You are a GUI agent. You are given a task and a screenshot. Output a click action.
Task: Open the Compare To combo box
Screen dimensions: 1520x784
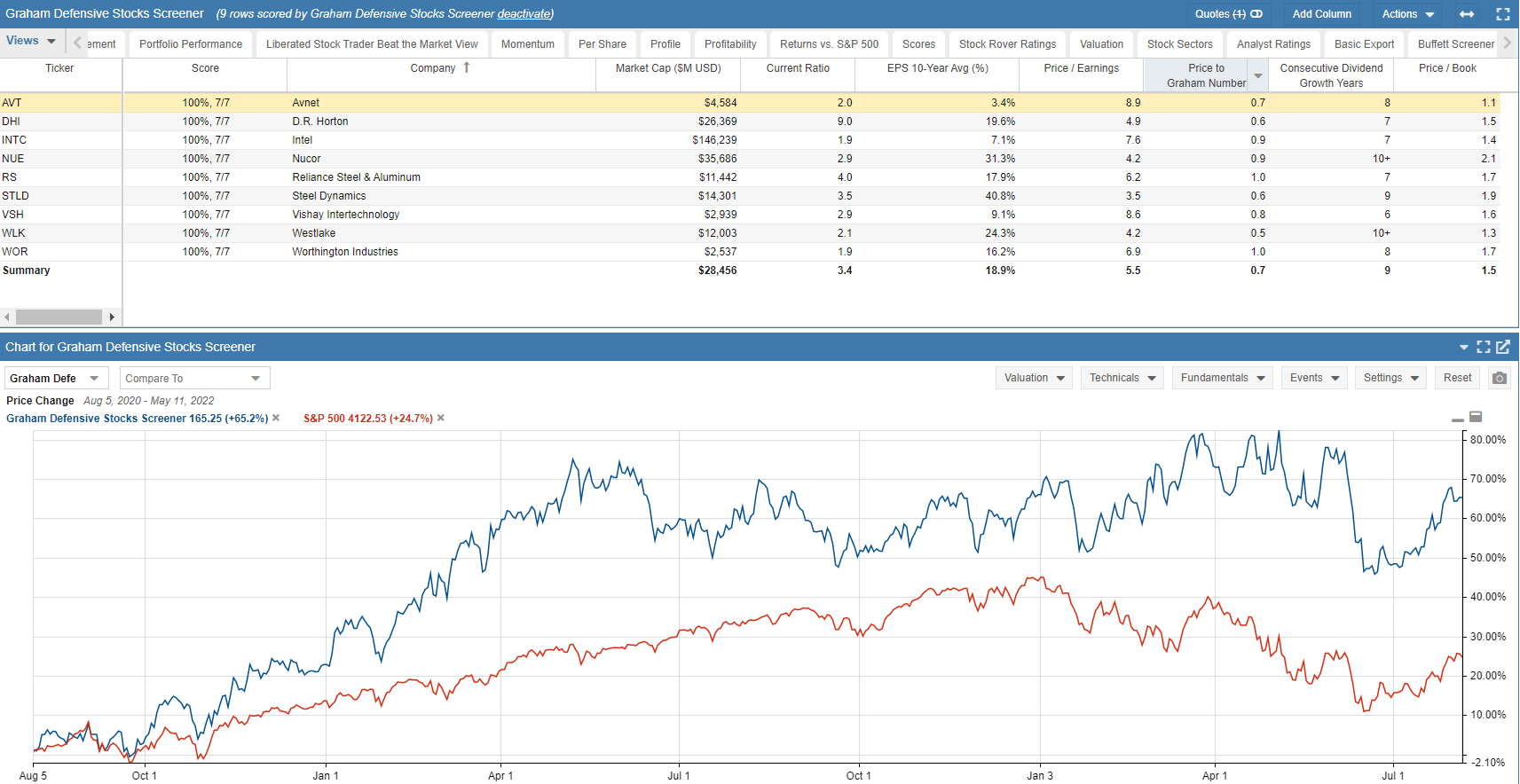194,379
